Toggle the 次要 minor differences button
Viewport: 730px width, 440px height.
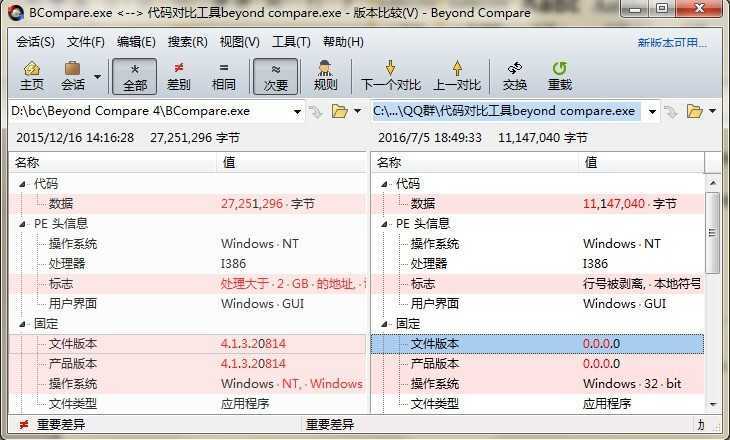tap(276, 76)
